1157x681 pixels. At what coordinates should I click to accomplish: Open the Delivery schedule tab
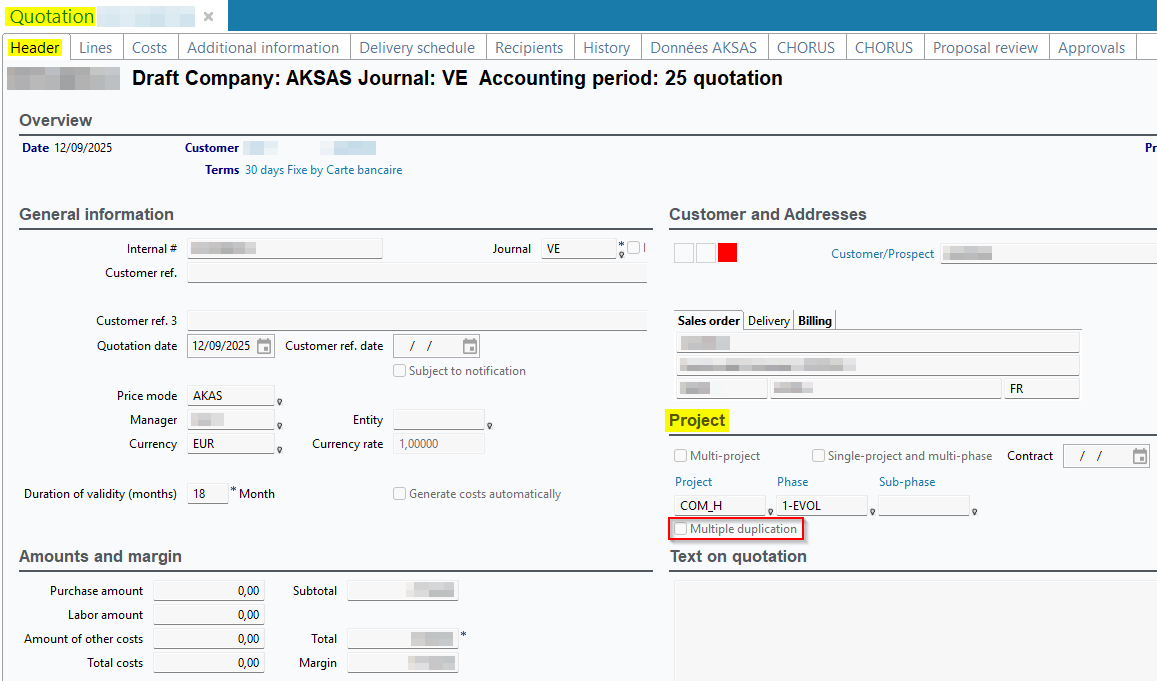tap(417, 48)
